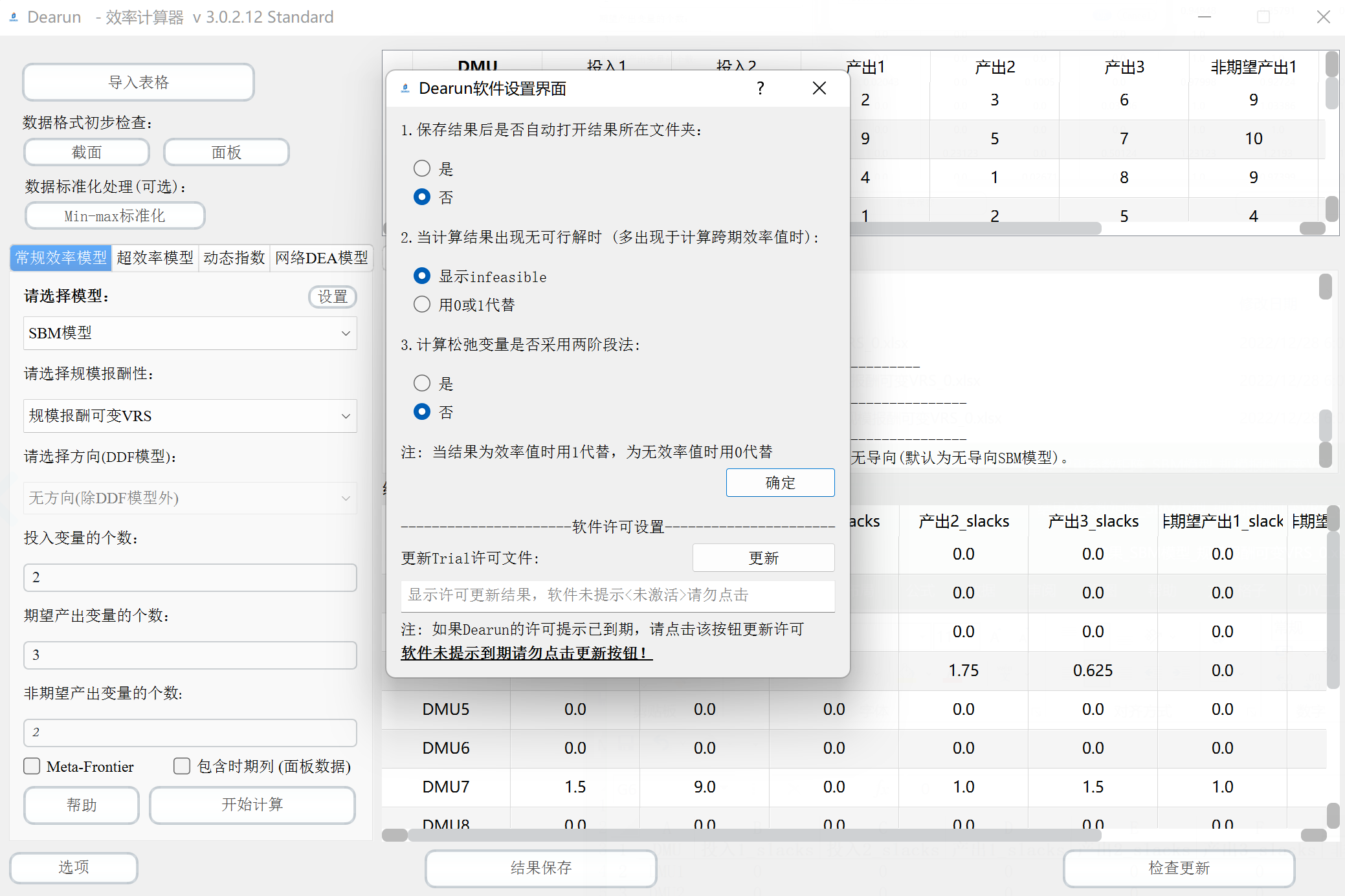The width and height of the screenshot is (1345, 896).
Task: Select 是 for auto-opening result folder
Action: point(422,168)
